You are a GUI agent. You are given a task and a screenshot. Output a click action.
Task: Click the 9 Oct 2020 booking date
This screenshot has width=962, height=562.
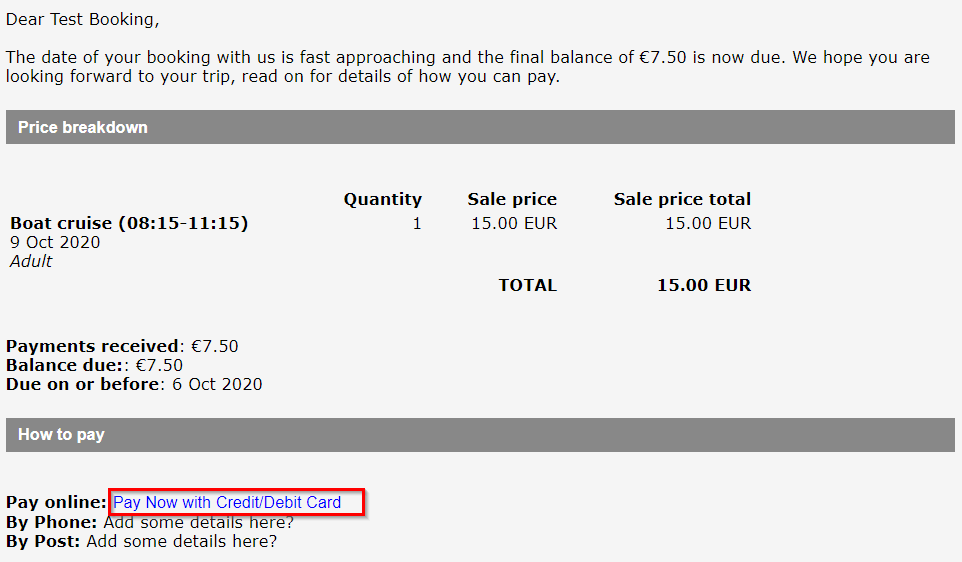55,242
